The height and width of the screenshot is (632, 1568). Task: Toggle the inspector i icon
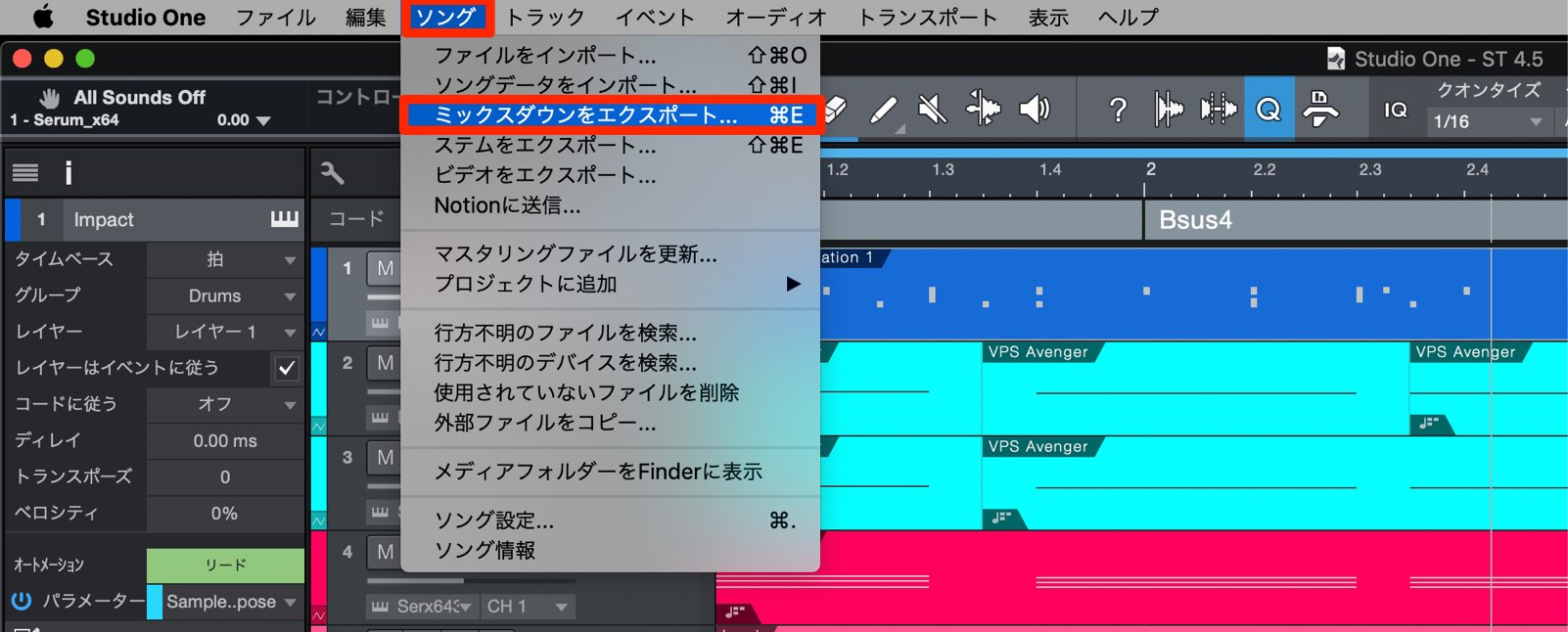tap(69, 173)
